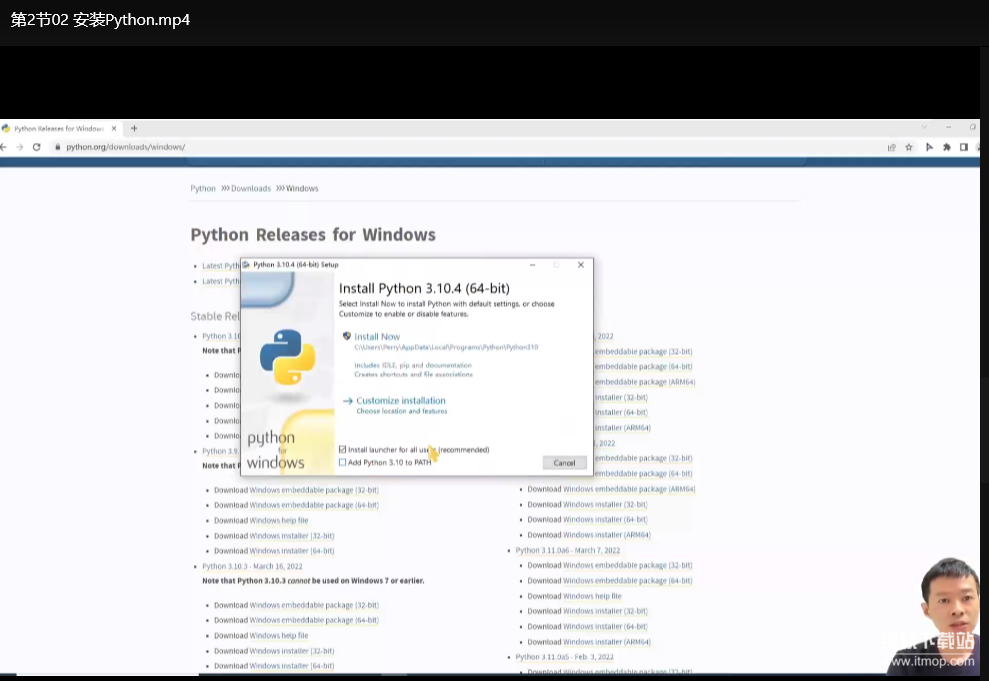This screenshot has width=989, height=681.
Task: Close the Python Releases browser tab
Action: [x=114, y=128]
